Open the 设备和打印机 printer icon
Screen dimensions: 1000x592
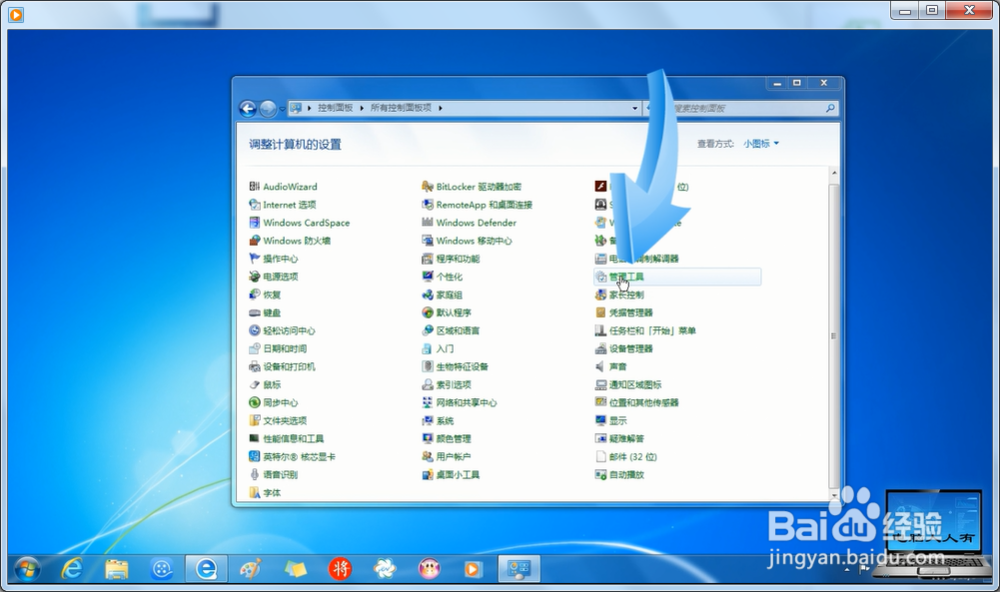tap(254, 366)
